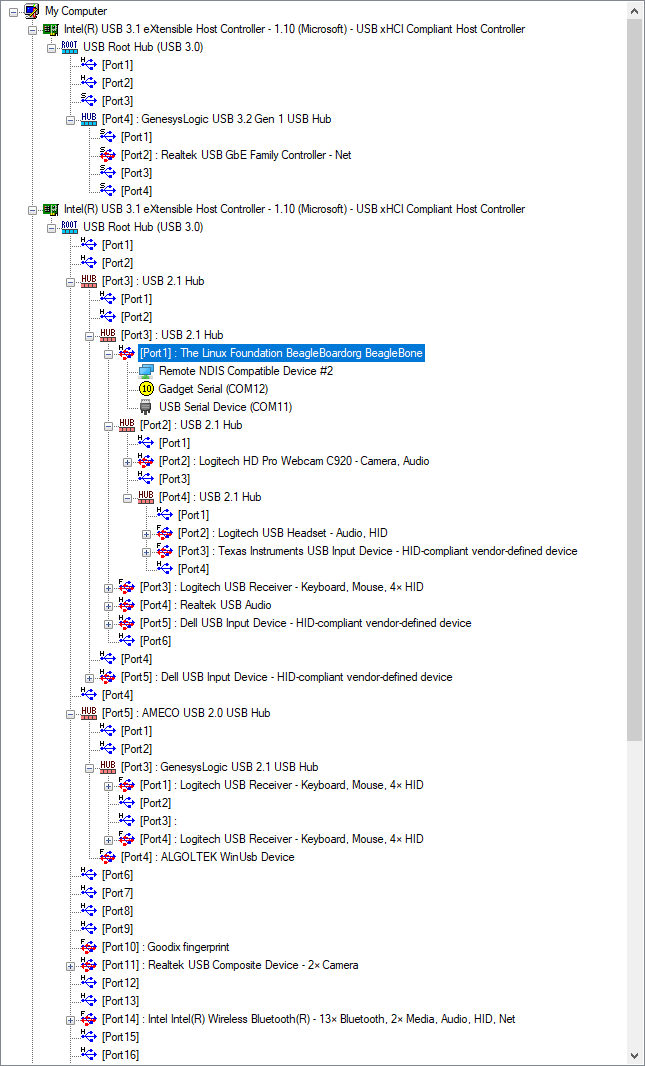Select [Port15] in the tree
This screenshot has width=645, height=1066.
point(120,1037)
